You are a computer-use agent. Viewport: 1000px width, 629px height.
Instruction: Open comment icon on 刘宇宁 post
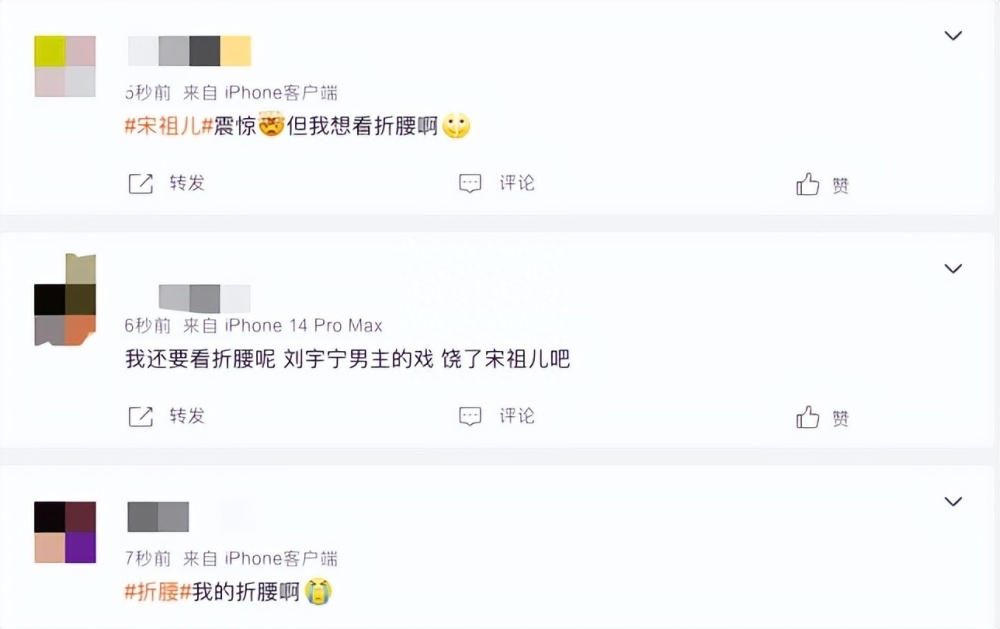point(470,417)
